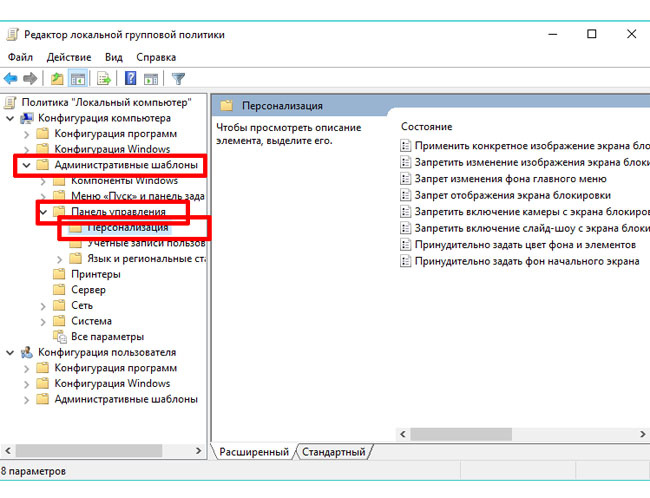The image size is (650, 498).
Task: Collapse computer's Административные шаблоны chevron
Action: tap(27, 165)
